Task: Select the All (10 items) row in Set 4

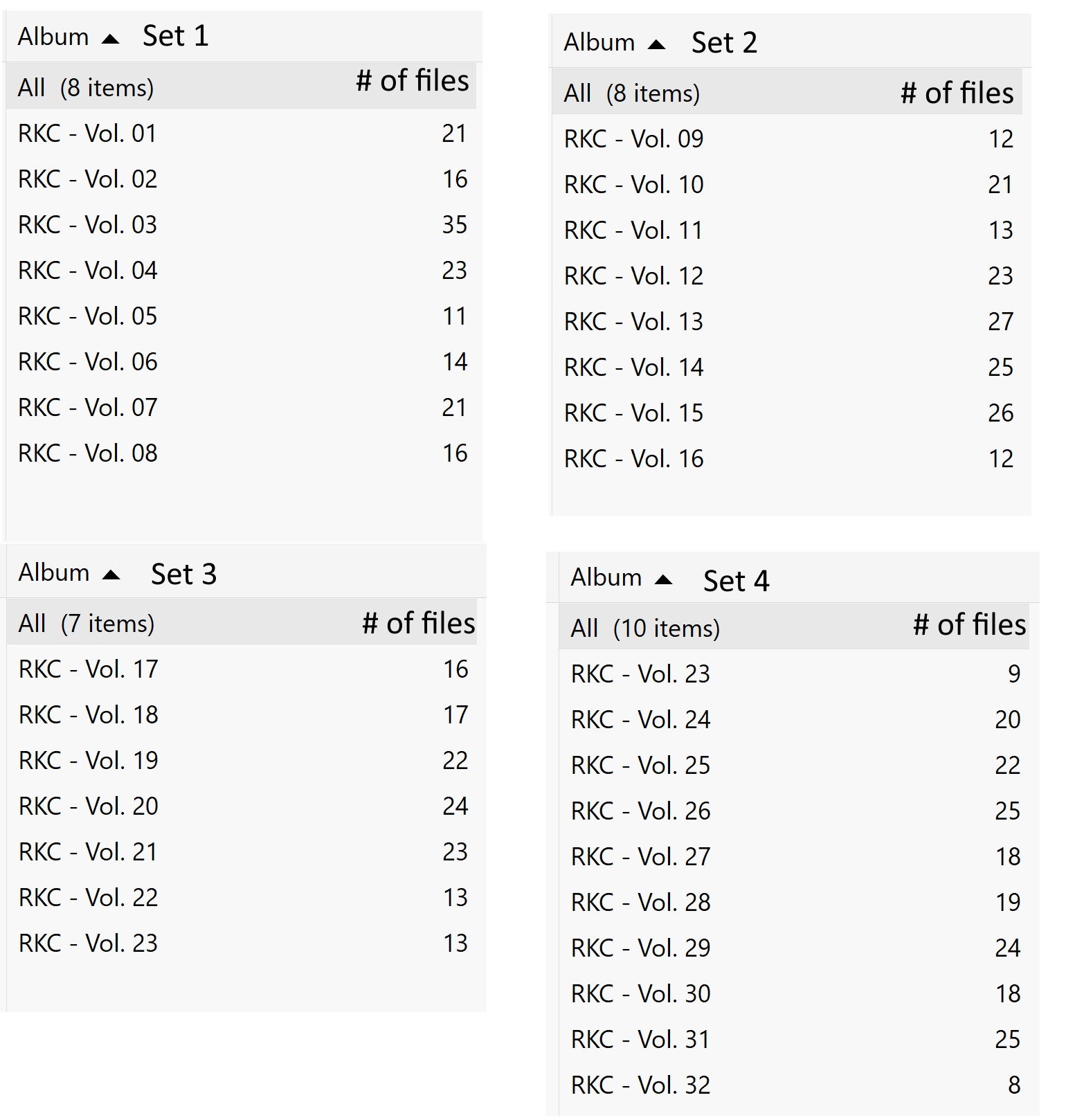Action: (645, 629)
